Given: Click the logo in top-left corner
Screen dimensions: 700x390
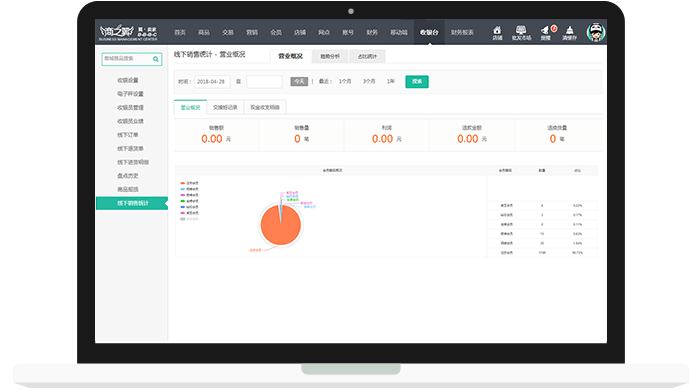Looking at the screenshot, I should coord(128,32).
